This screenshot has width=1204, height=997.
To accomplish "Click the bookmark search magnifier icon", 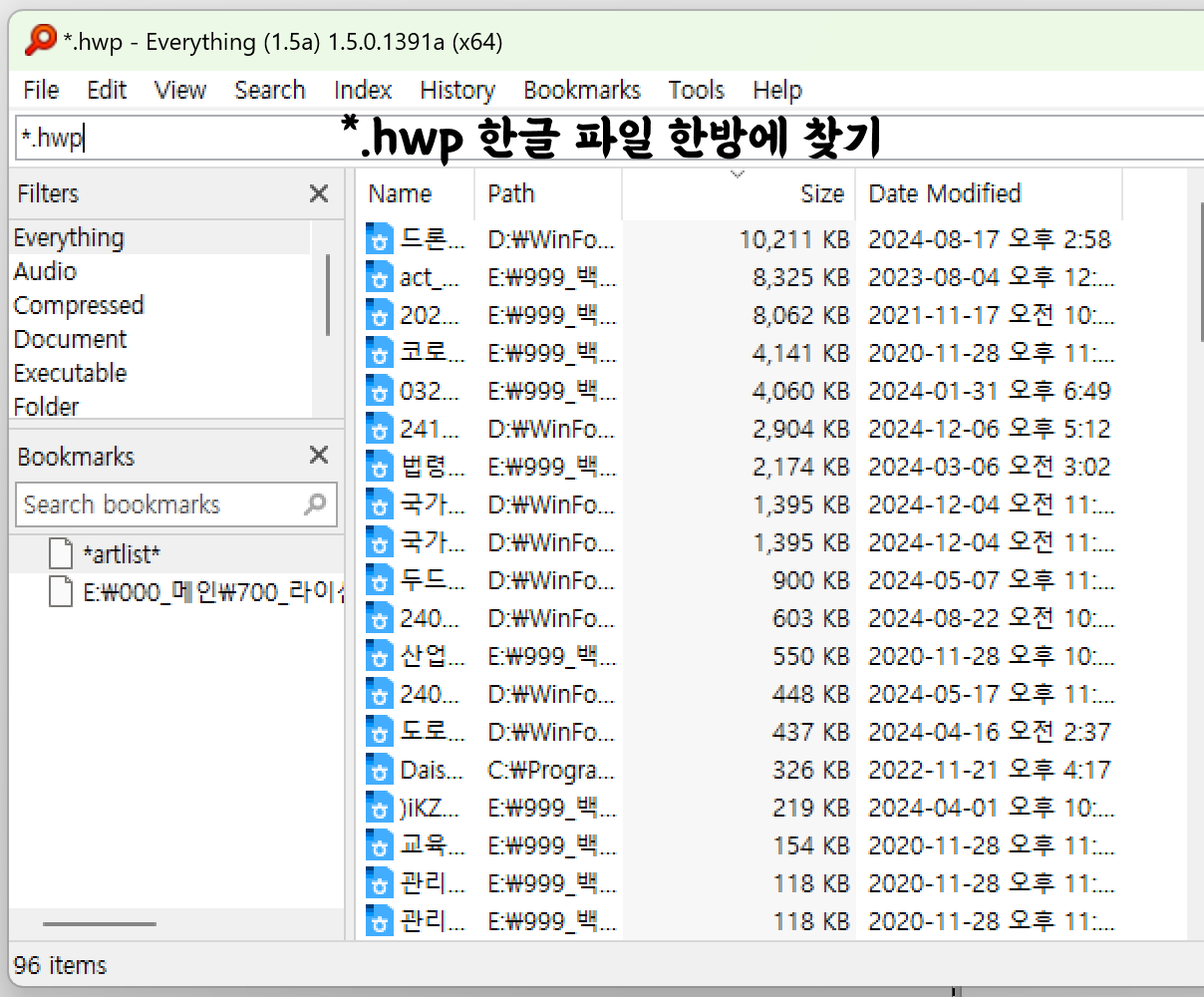I will pyautogui.click(x=316, y=504).
